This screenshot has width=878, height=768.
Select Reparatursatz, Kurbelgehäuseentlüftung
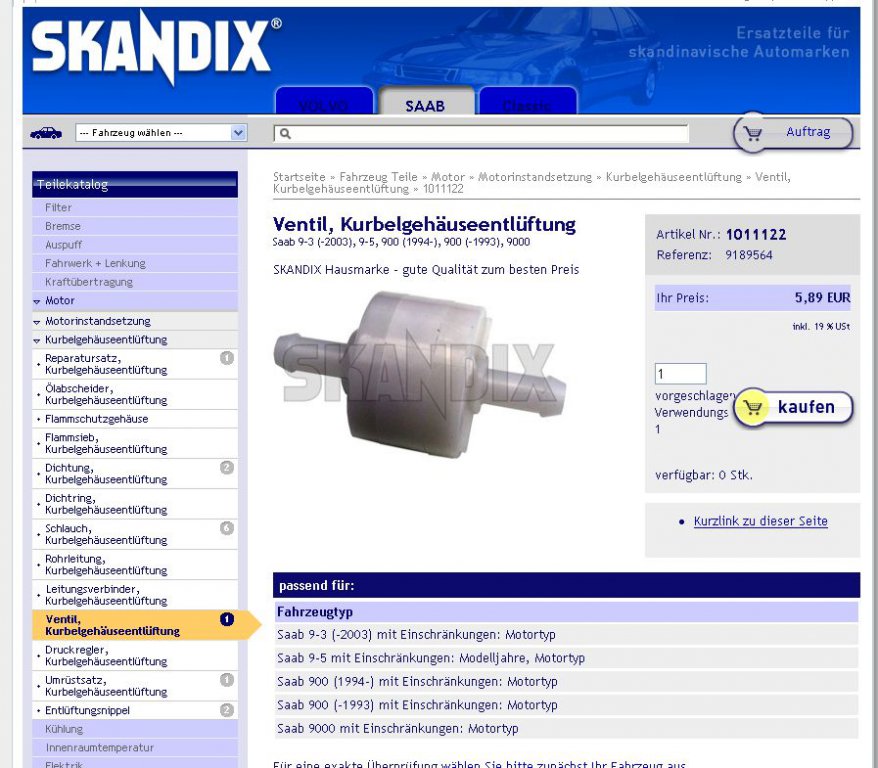tap(135, 364)
